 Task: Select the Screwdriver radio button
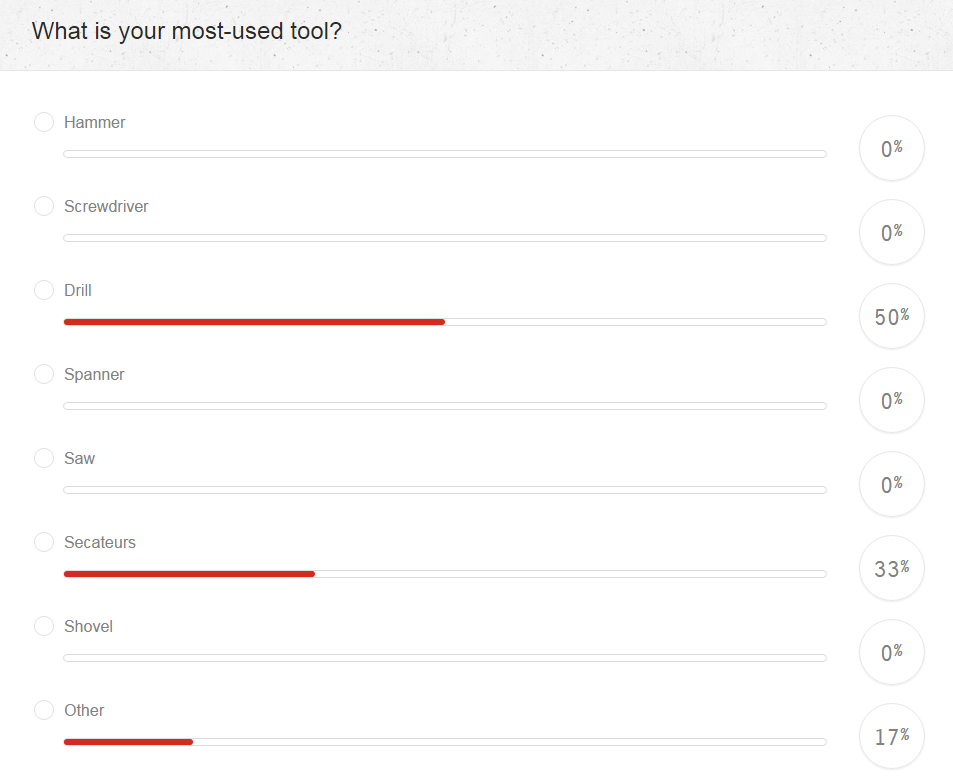click(44, 206)
